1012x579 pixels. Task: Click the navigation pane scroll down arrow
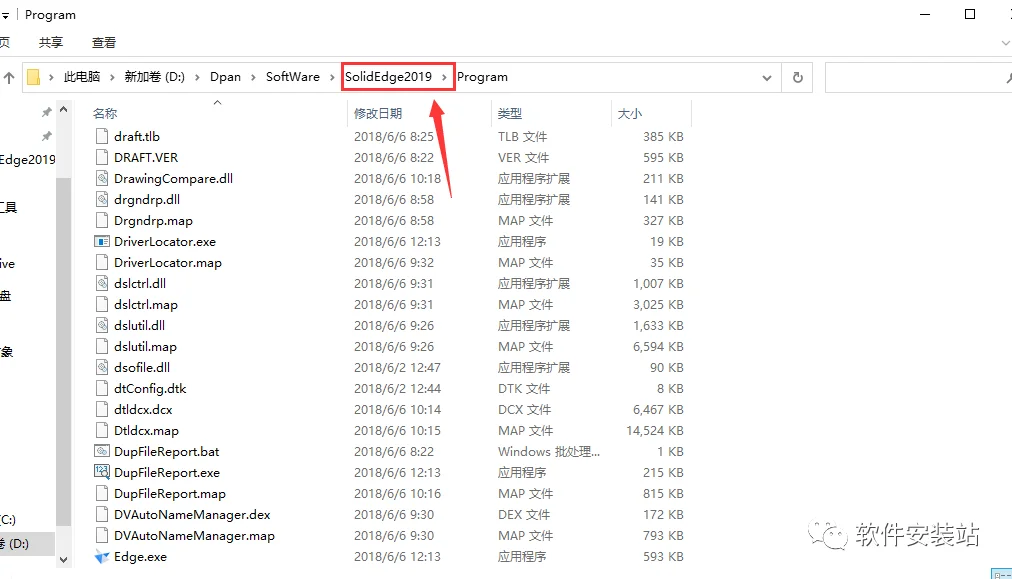63,560
